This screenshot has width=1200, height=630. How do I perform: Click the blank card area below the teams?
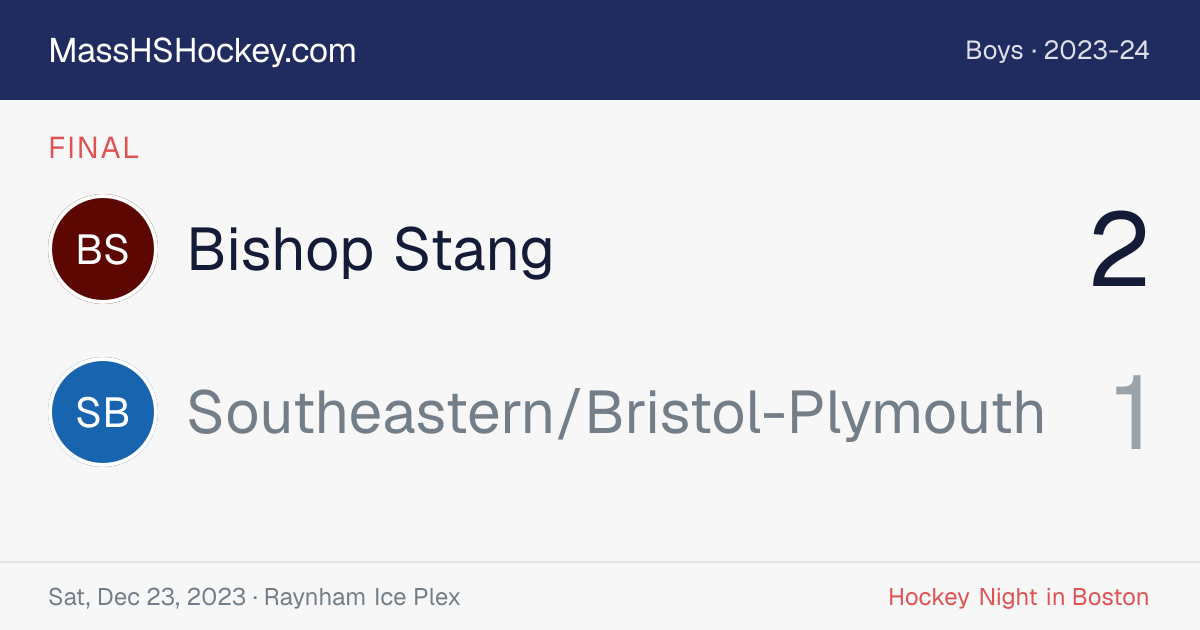tap(600, 512)
